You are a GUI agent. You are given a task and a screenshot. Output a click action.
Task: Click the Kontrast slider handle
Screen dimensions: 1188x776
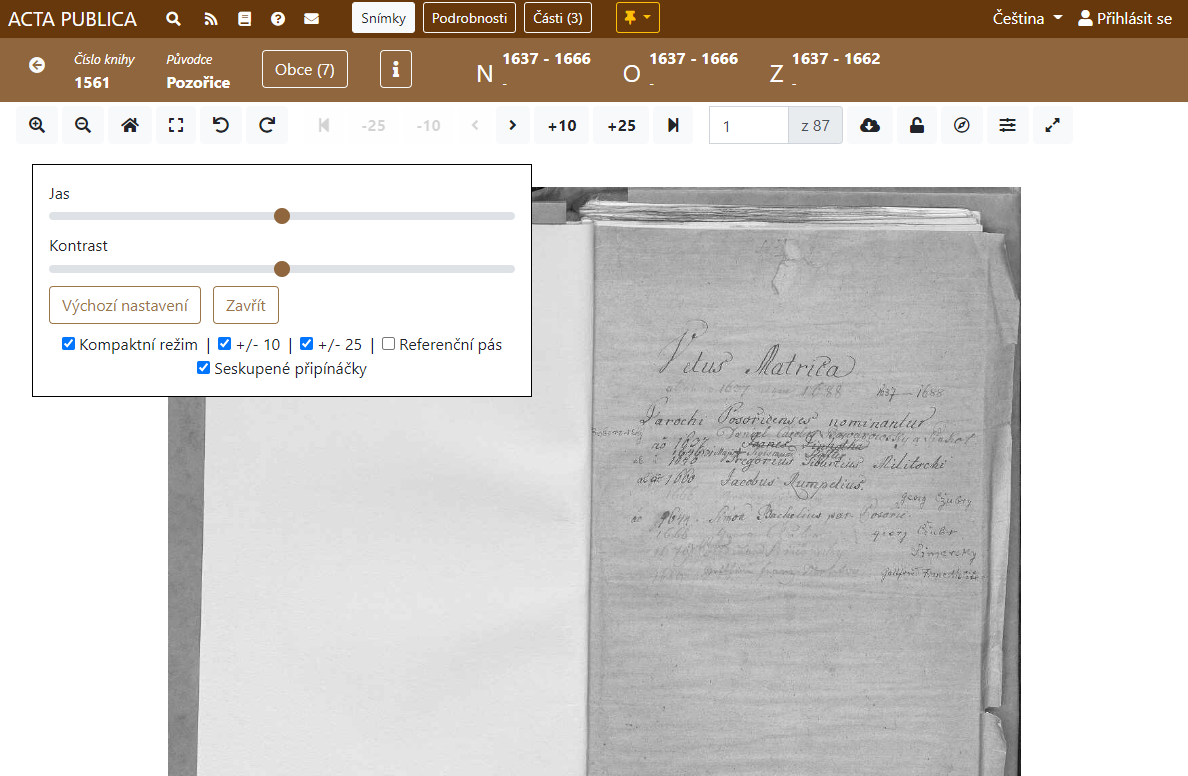[x=282, y=269]
